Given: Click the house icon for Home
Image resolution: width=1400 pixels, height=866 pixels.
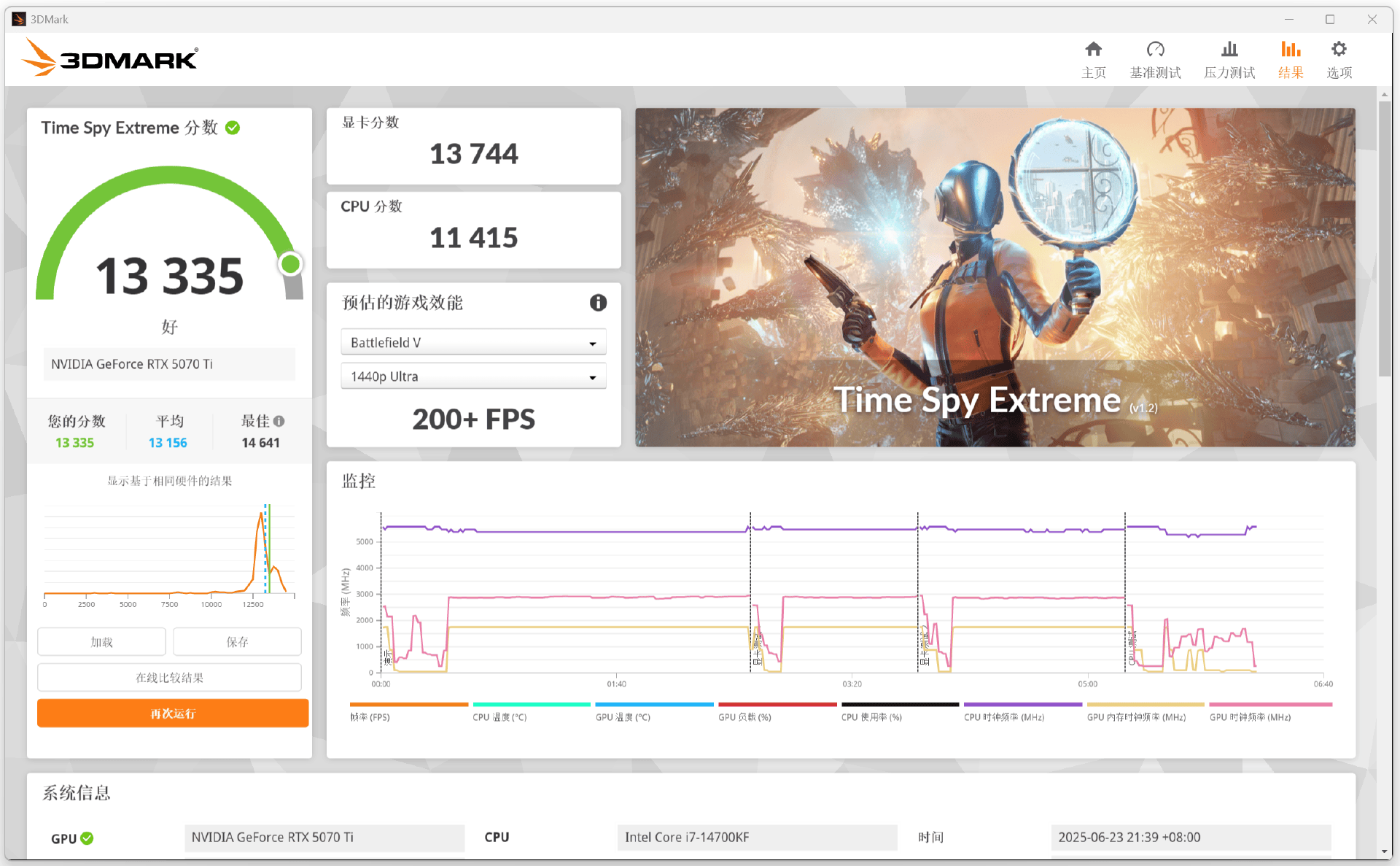Looking at the screenshot, I should [1093, 49].
